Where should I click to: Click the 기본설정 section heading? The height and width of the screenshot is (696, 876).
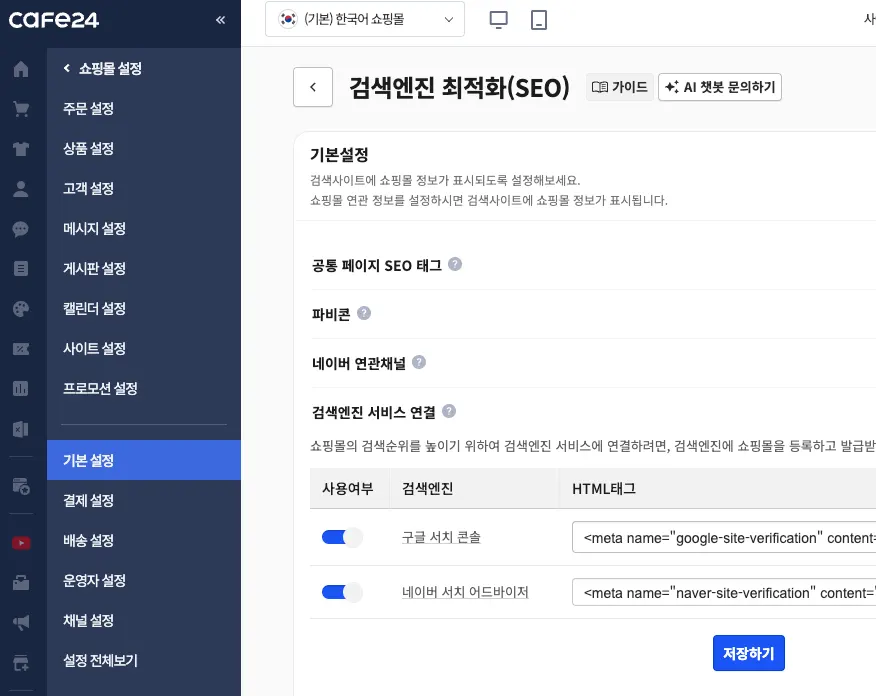pyautogui.click(x=339, y=155)
